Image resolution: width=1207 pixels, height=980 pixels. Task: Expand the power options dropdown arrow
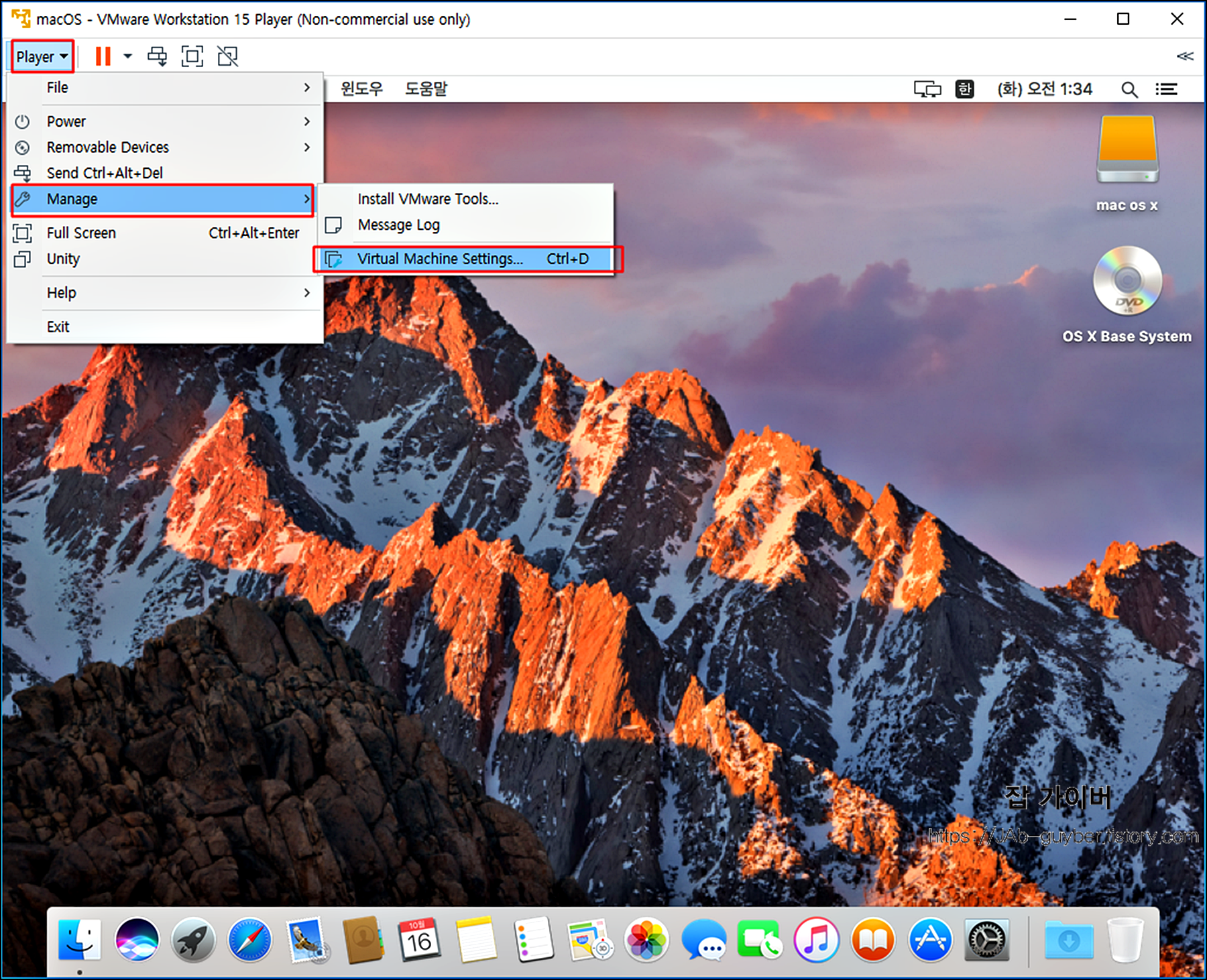click(127, 56)
